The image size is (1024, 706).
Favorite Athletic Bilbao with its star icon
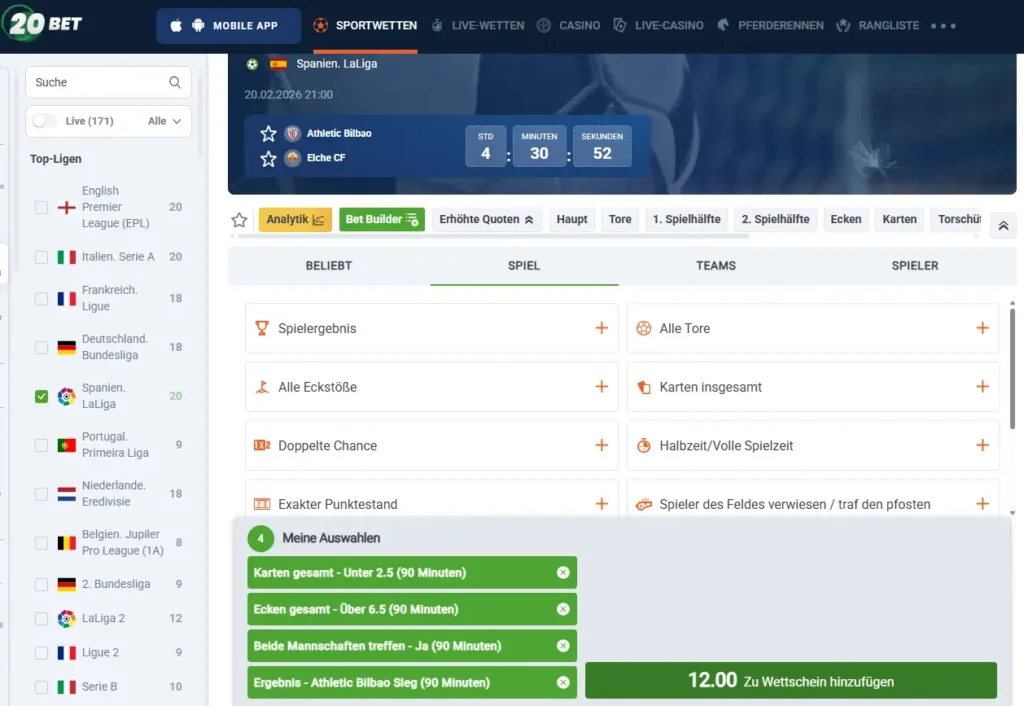[268, 134]
